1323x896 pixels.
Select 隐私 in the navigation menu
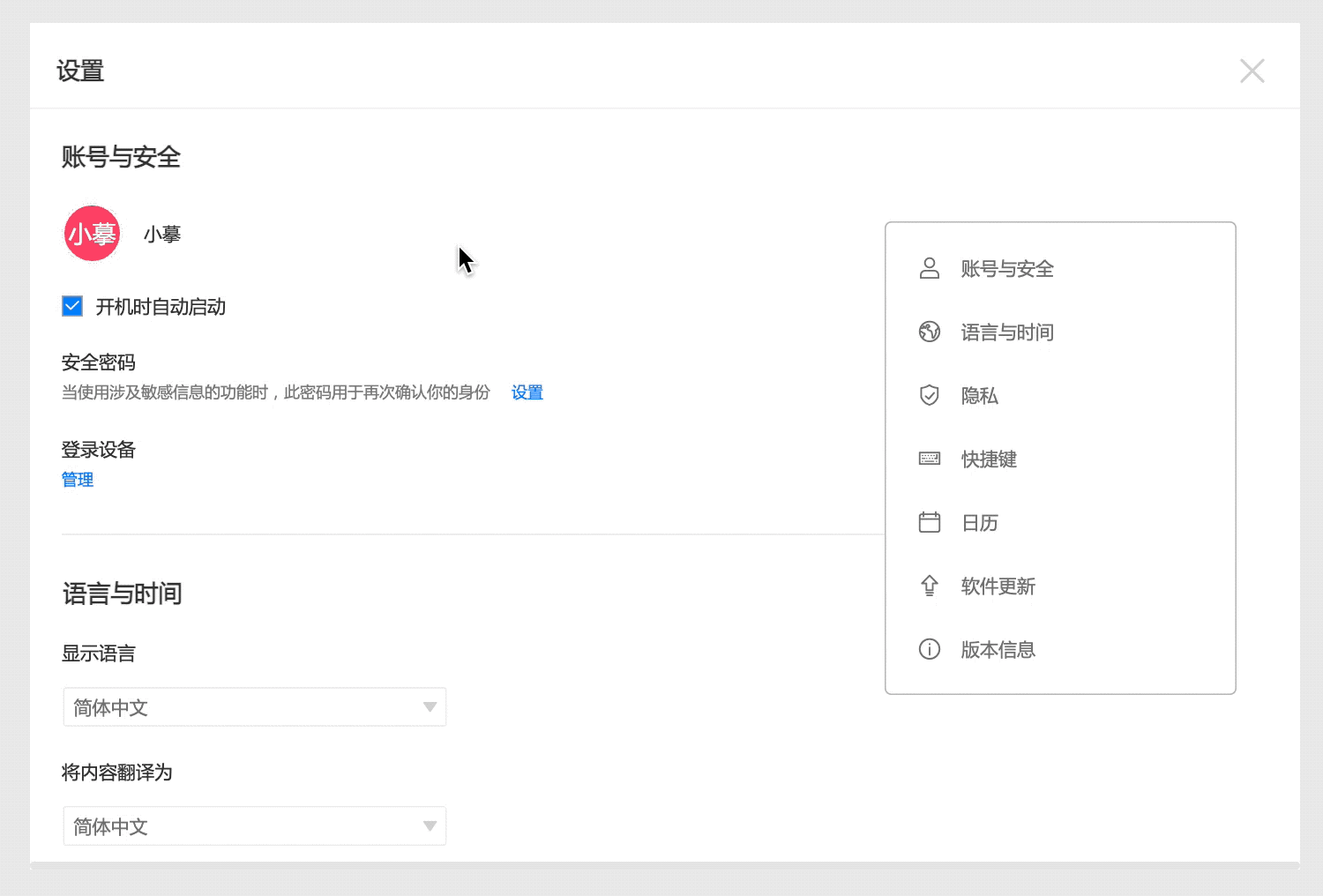[x=979, y=396]
